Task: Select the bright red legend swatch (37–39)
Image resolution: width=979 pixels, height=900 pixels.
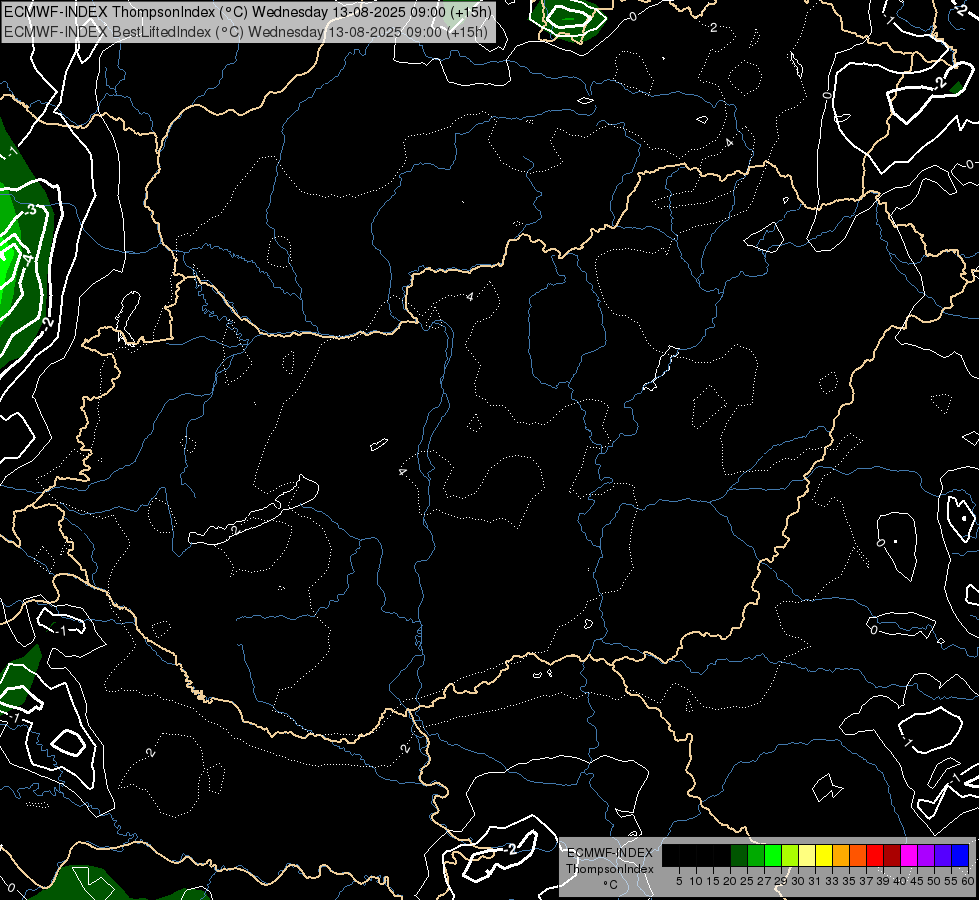Action: coord(875,856)
